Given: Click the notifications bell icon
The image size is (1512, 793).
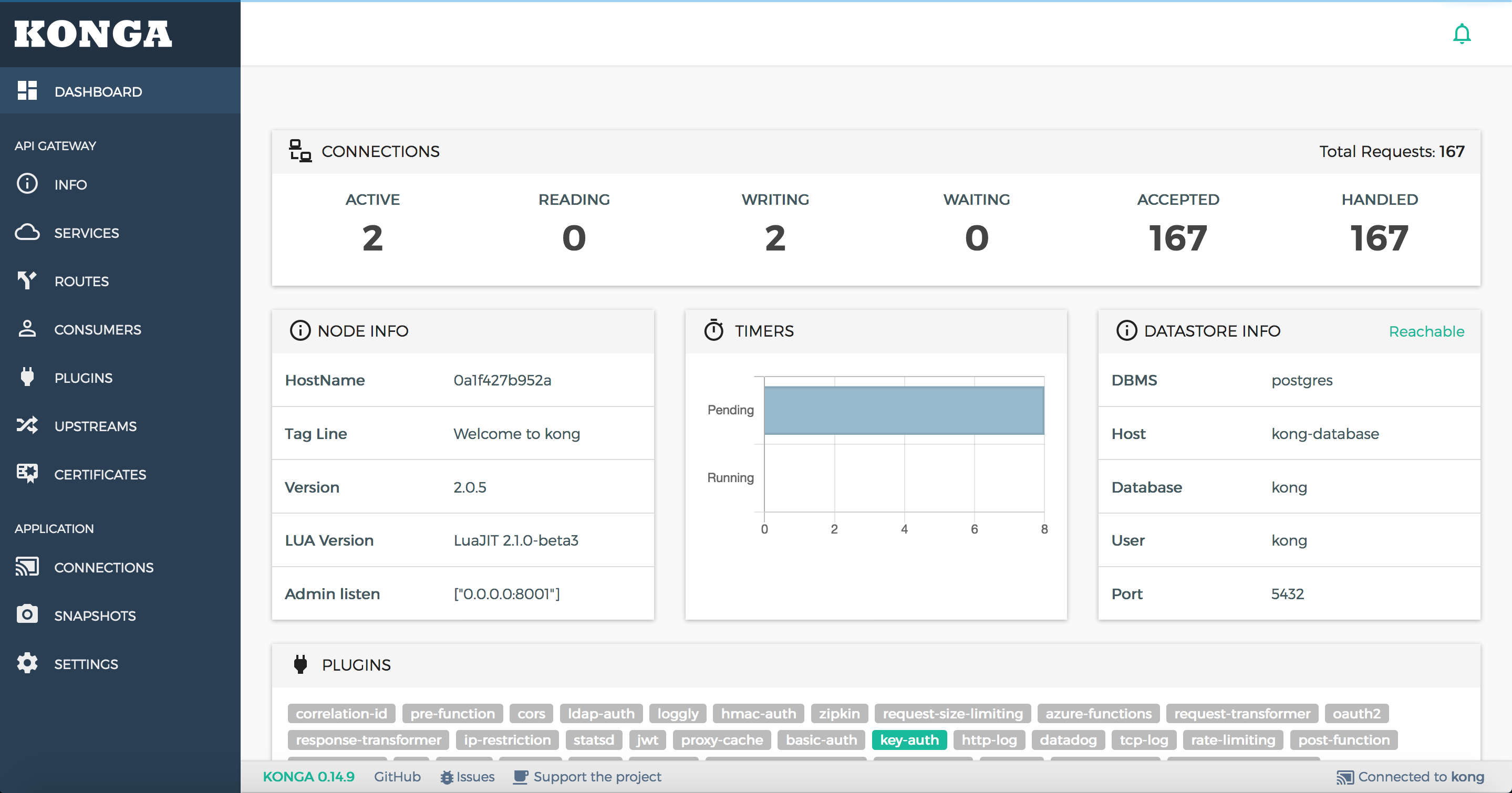Looking at the screenshot, I should [x=1462, y=34].
